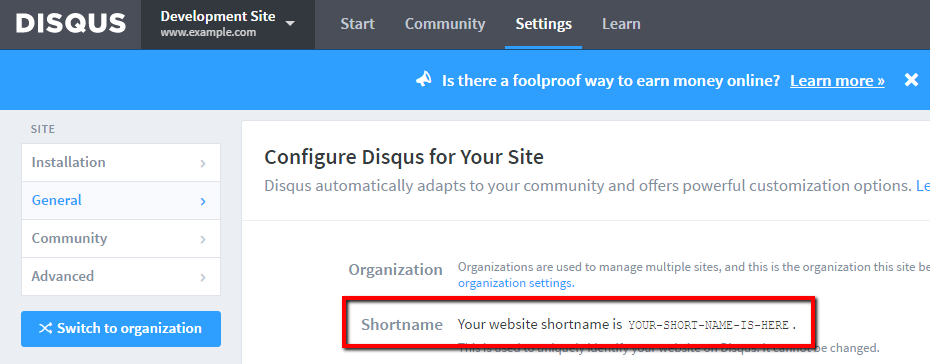930x364 pixels.
Task: Follow the Learn more link in banner
Action: click(837, 81)
